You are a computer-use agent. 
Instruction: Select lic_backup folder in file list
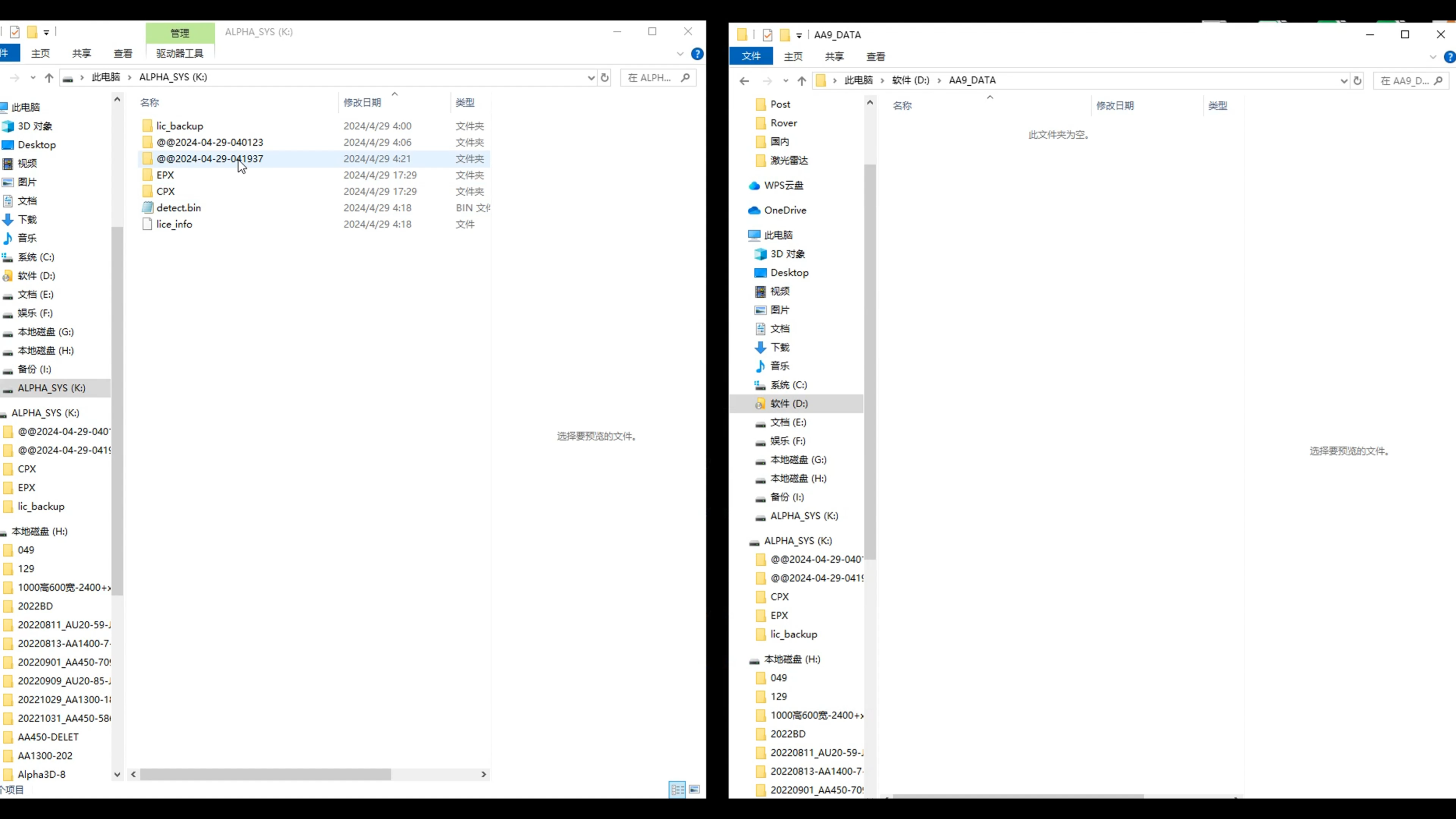coord(180,126)
